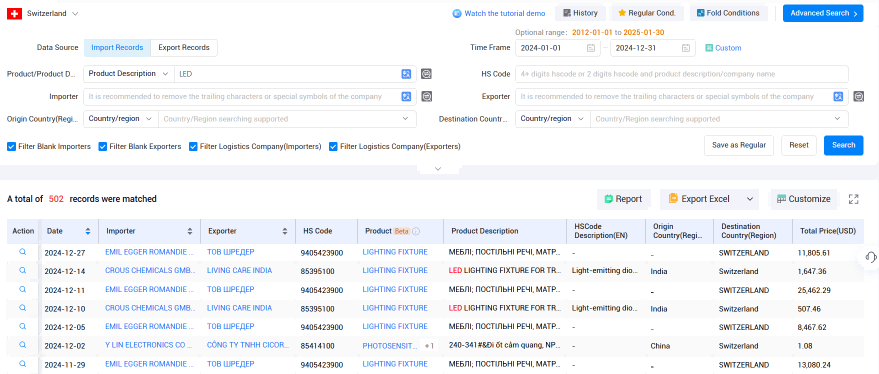Open Origin Country/region type dropdown
Viewport: 879px width, 374px height.
120,119
